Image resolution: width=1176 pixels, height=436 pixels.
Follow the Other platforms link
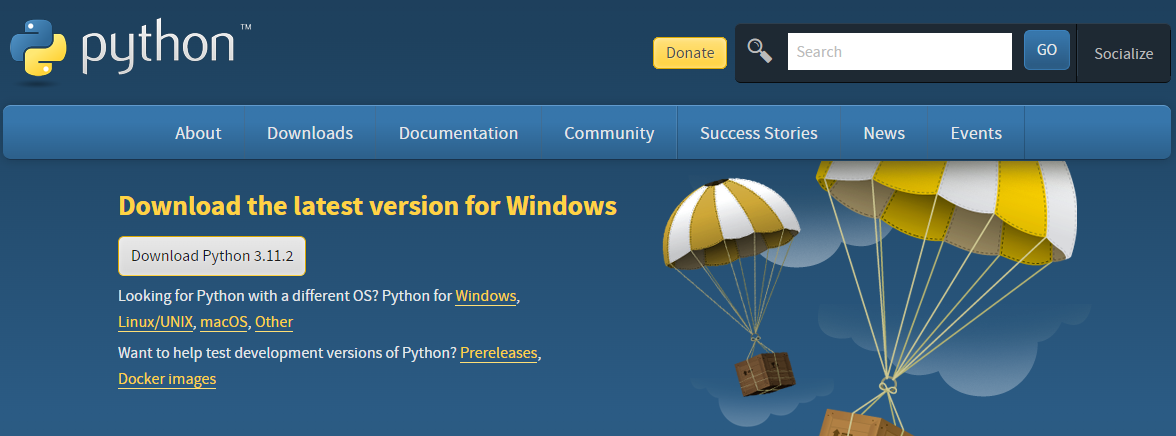(274, 323)
